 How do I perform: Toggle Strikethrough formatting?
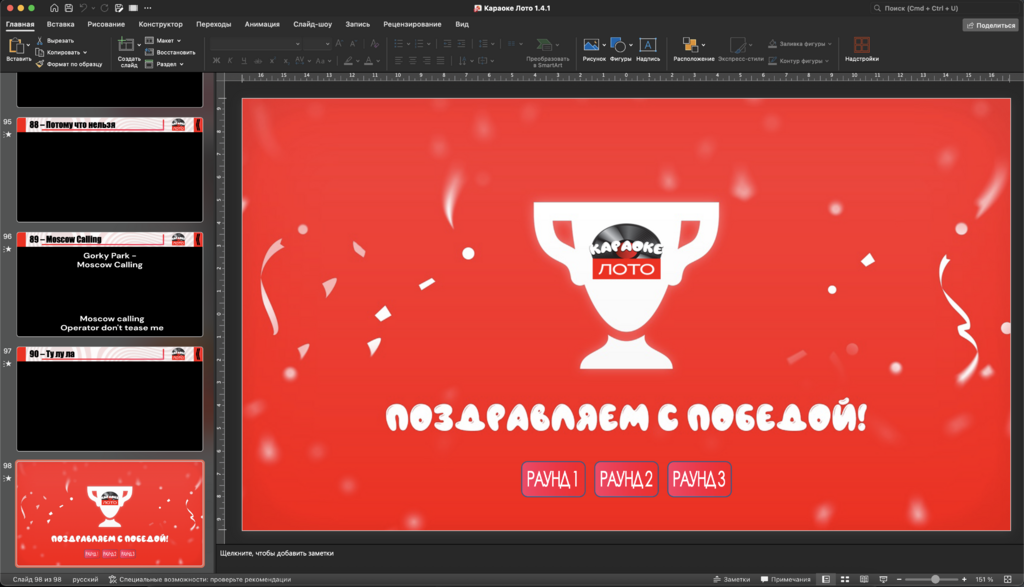click(258, 61)
